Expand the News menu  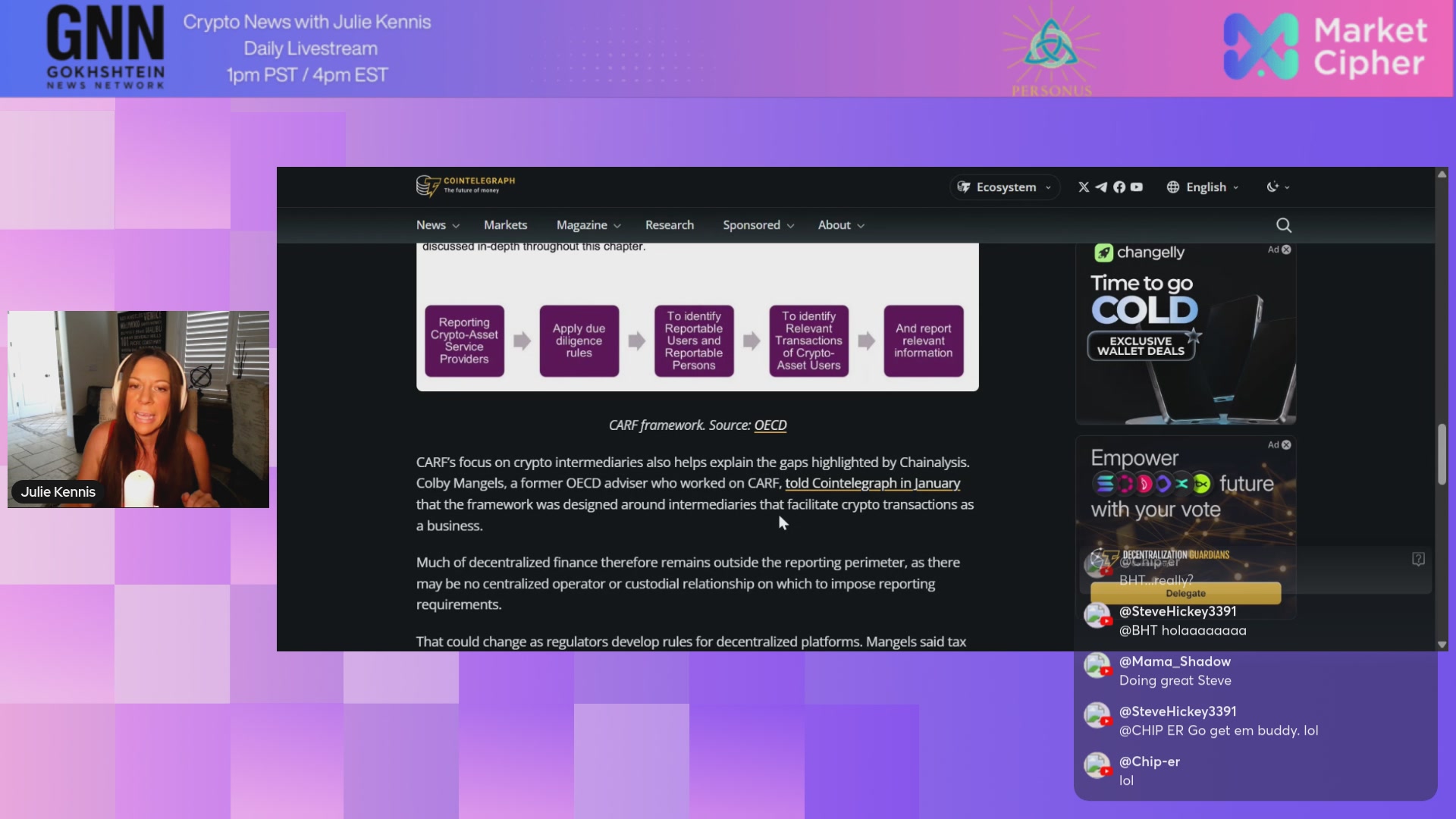tap(438, 225)
